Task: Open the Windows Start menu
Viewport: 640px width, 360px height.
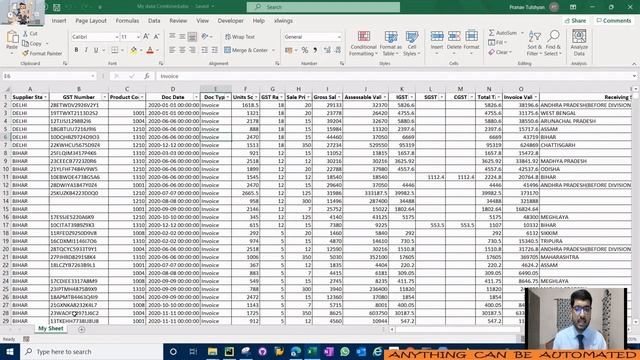Action: [10, 351]
